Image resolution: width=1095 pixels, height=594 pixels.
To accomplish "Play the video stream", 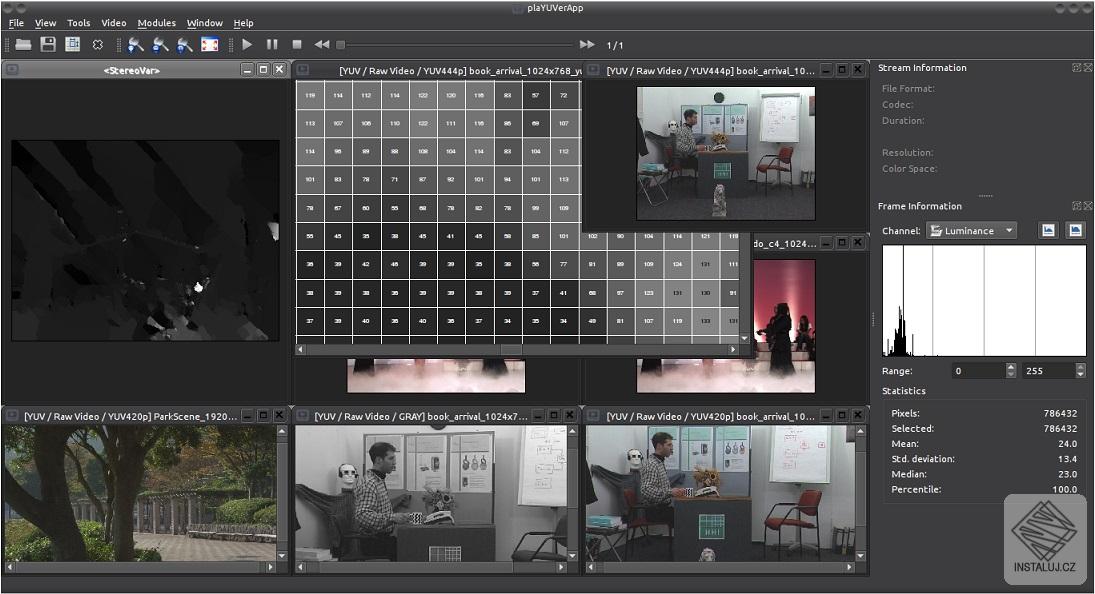I will pyautogui.click(x=247, y=45).
